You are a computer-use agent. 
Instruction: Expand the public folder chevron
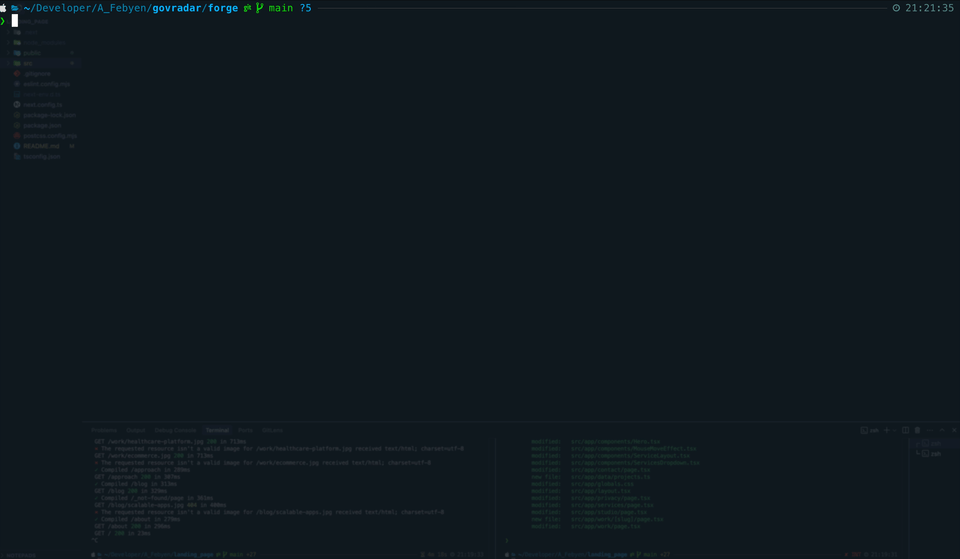click(x=9, y=53)
